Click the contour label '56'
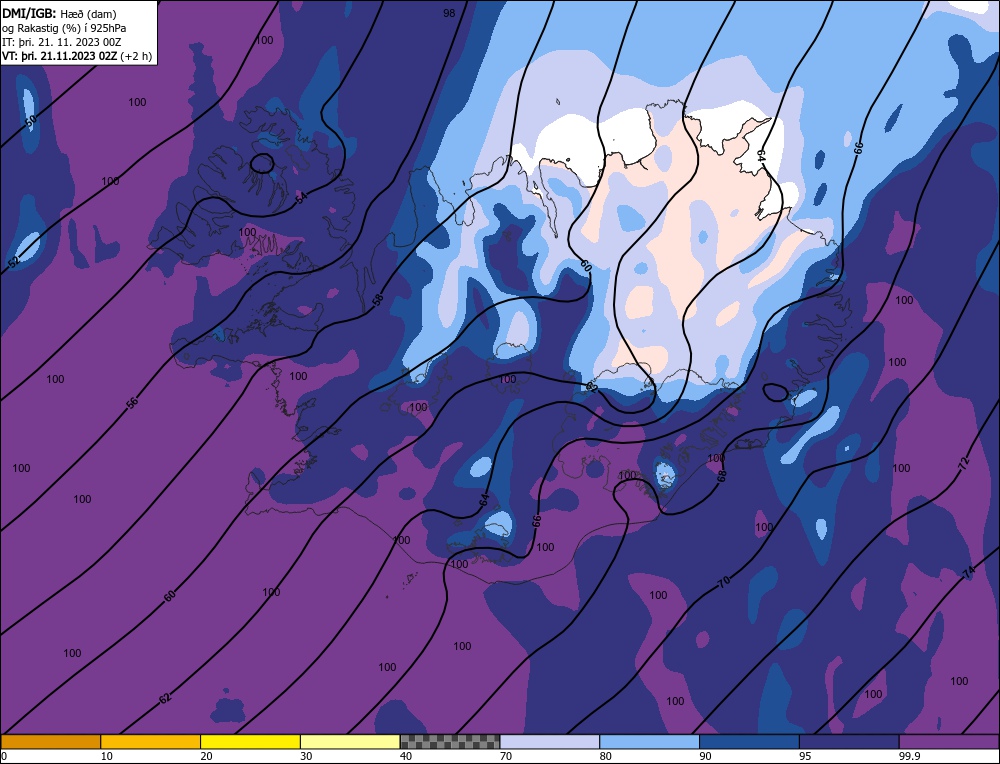The height and width of the screenshot is (764, 1000). click(x=132, y=403)
